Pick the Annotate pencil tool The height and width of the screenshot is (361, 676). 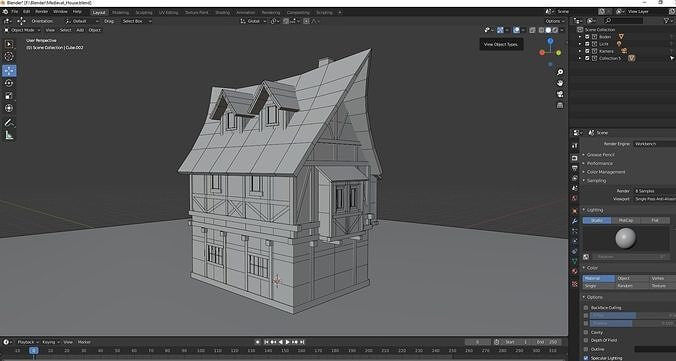(9, 122)
